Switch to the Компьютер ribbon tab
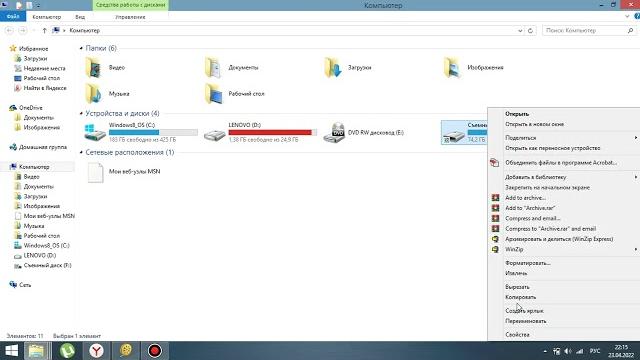The image size is (640, 360). click(47, 17)
